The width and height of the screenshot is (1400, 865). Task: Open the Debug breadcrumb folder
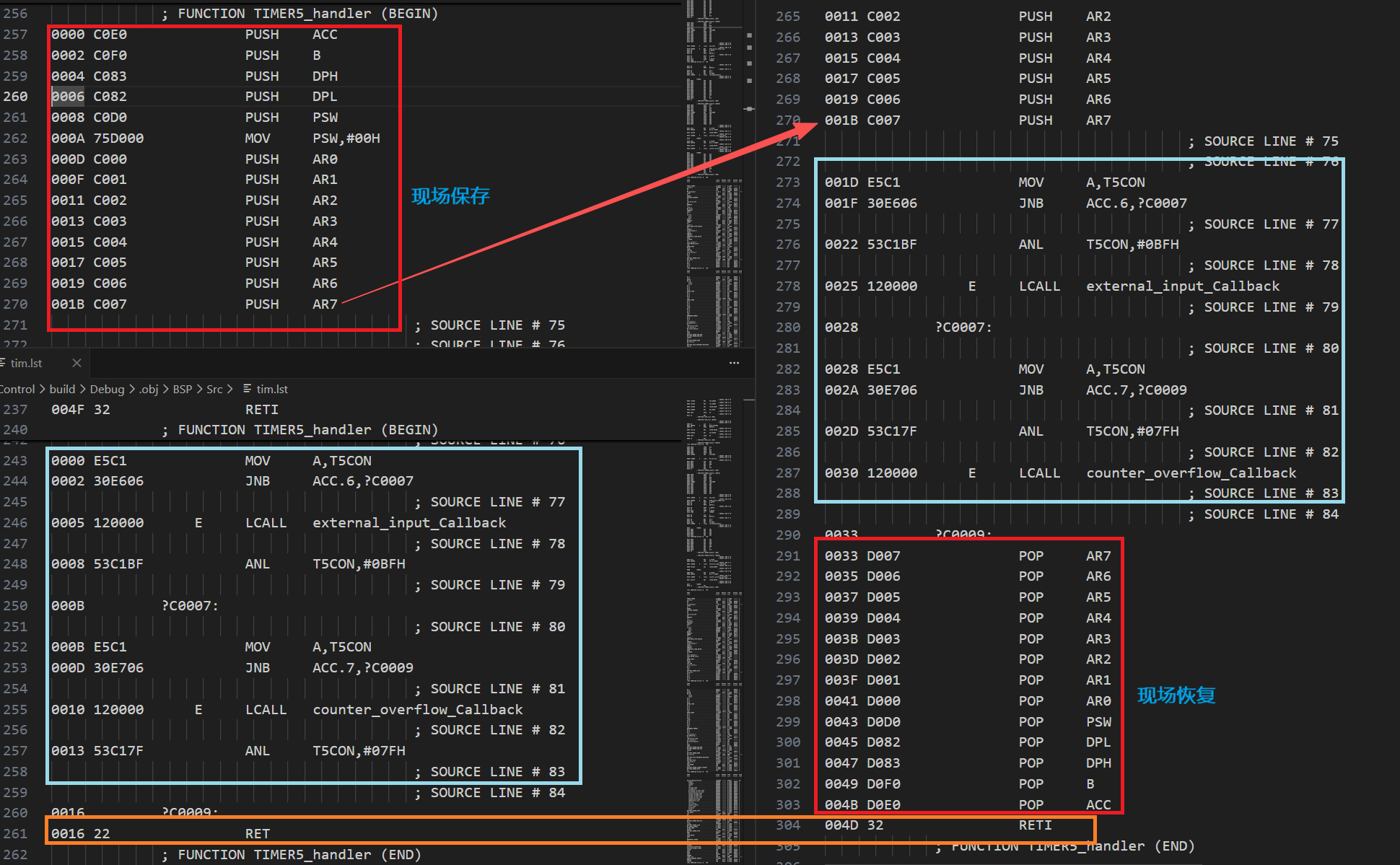(x=107, y=389)
